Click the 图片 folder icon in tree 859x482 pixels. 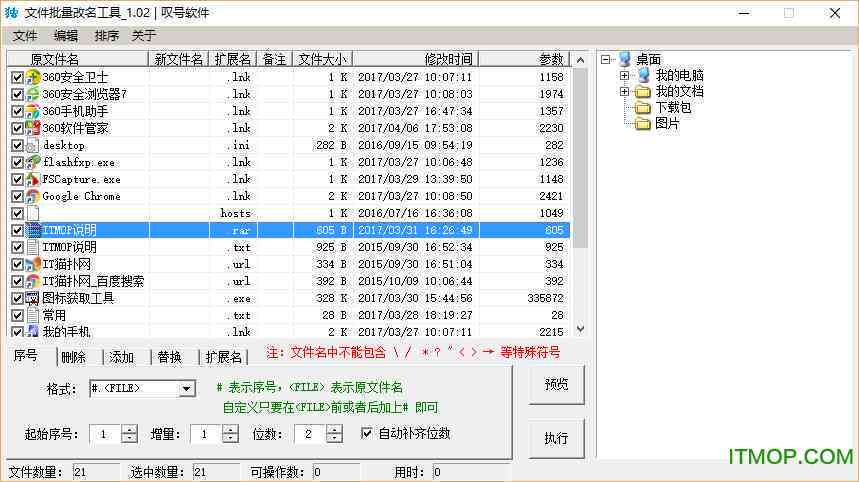point(643,124)
